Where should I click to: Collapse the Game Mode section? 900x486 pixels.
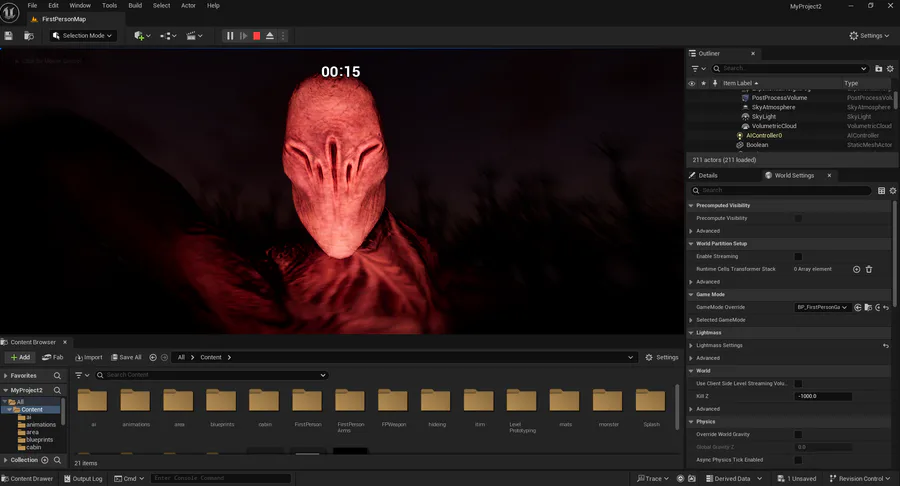pyautogui.click(x=691, y=294)
